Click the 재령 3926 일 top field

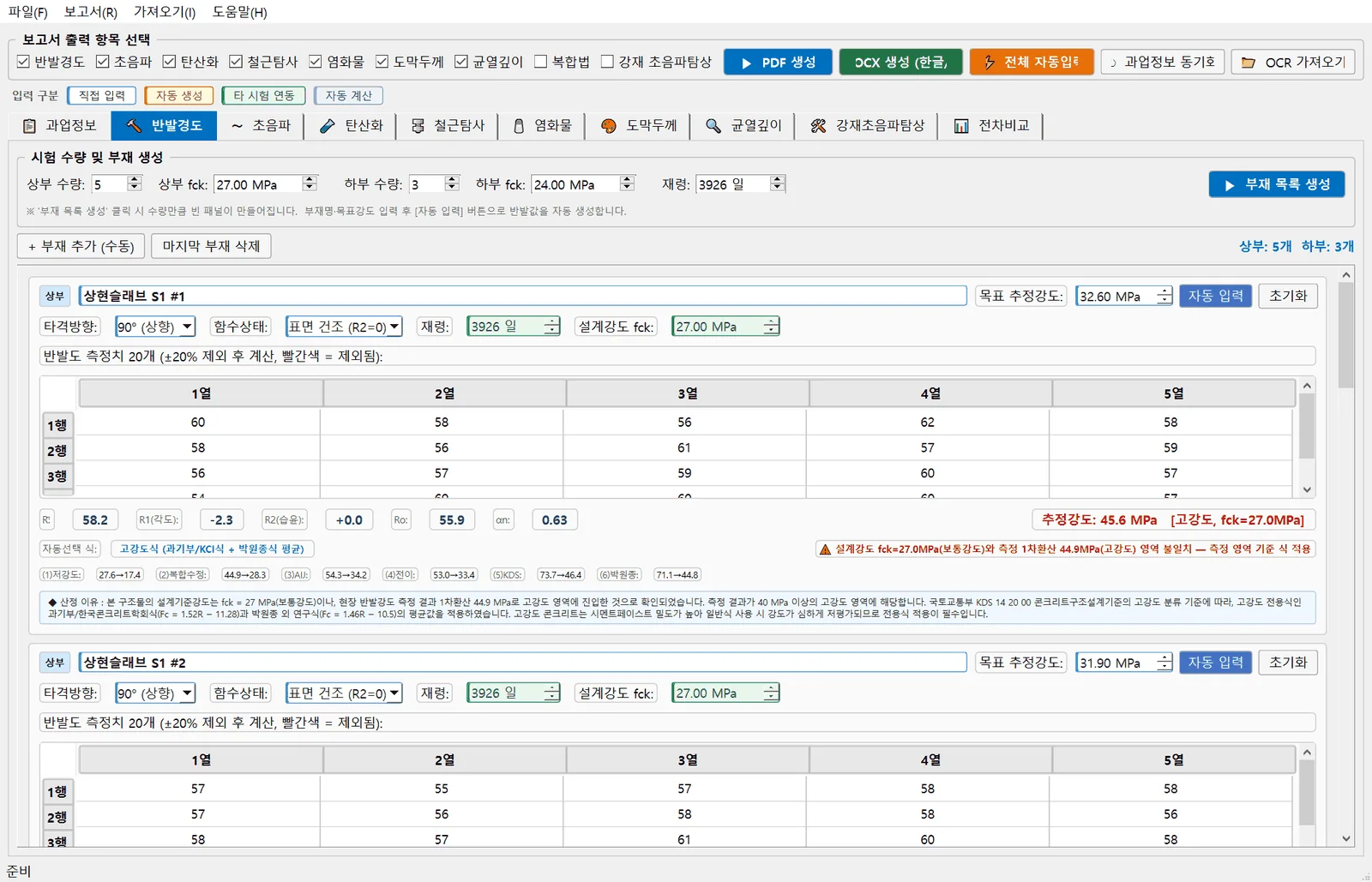tap(740, 184)
